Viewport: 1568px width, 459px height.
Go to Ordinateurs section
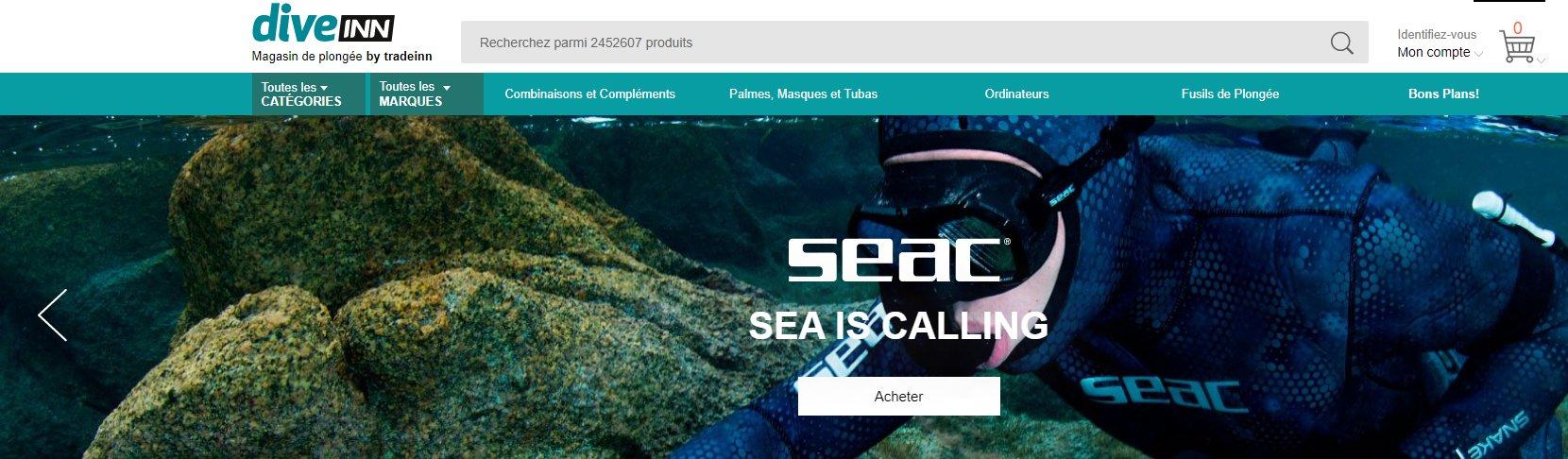pos(1016,93)
